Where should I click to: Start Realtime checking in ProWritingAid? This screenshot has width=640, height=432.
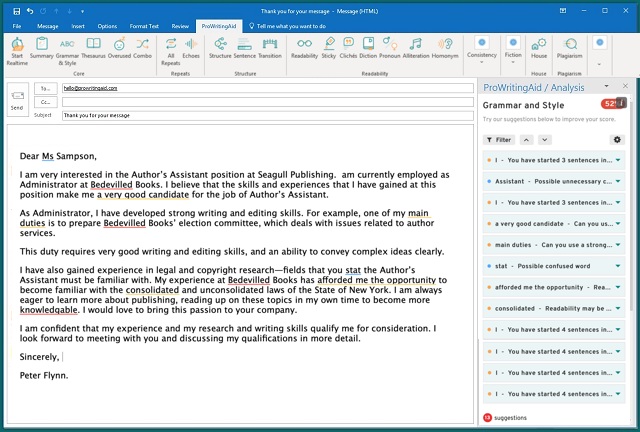(17, 51)
